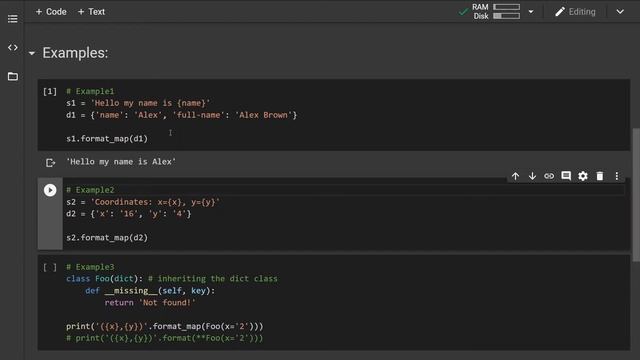Click the return 'Not found!' line
Image resolution: width=640 pixels, height=360 pixels.
click(x=150, y=302)
